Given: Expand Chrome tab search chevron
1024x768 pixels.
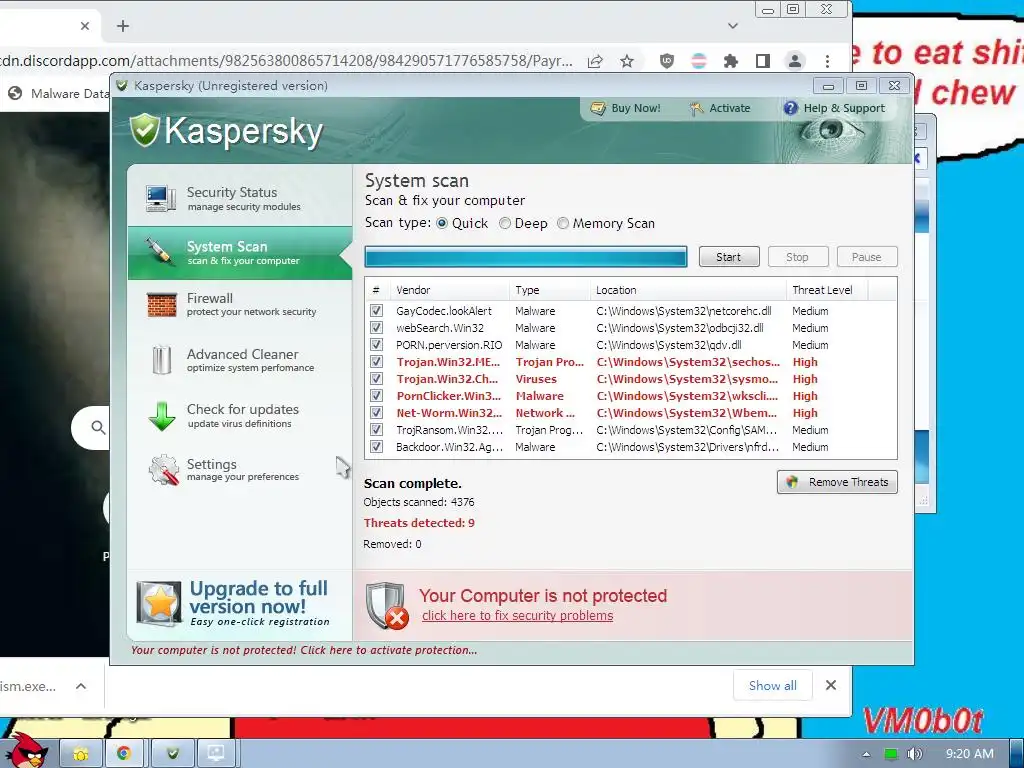Looking at the screenshot, I should [733, 26].
